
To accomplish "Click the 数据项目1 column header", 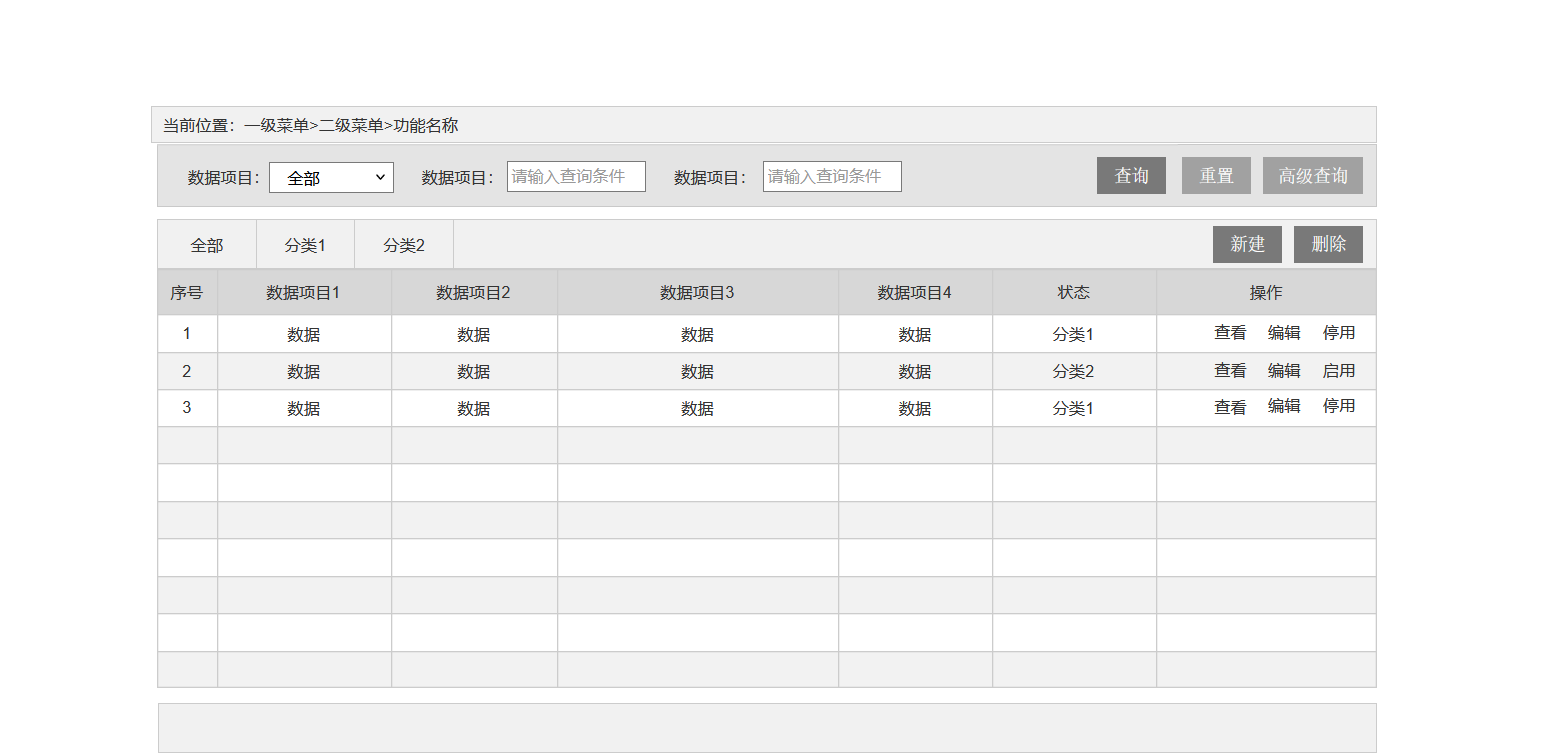I will click(x=304, y=293).
